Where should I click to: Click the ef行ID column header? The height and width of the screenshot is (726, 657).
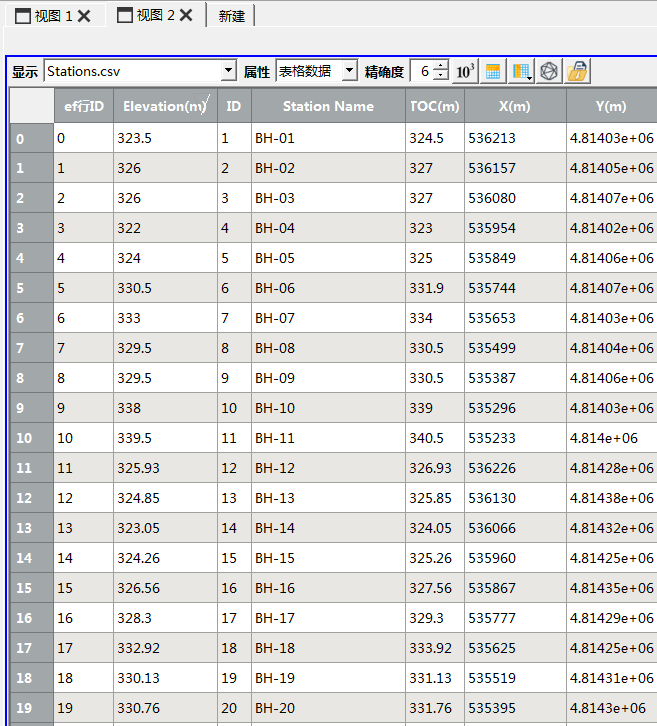click(x=84, y=106)
